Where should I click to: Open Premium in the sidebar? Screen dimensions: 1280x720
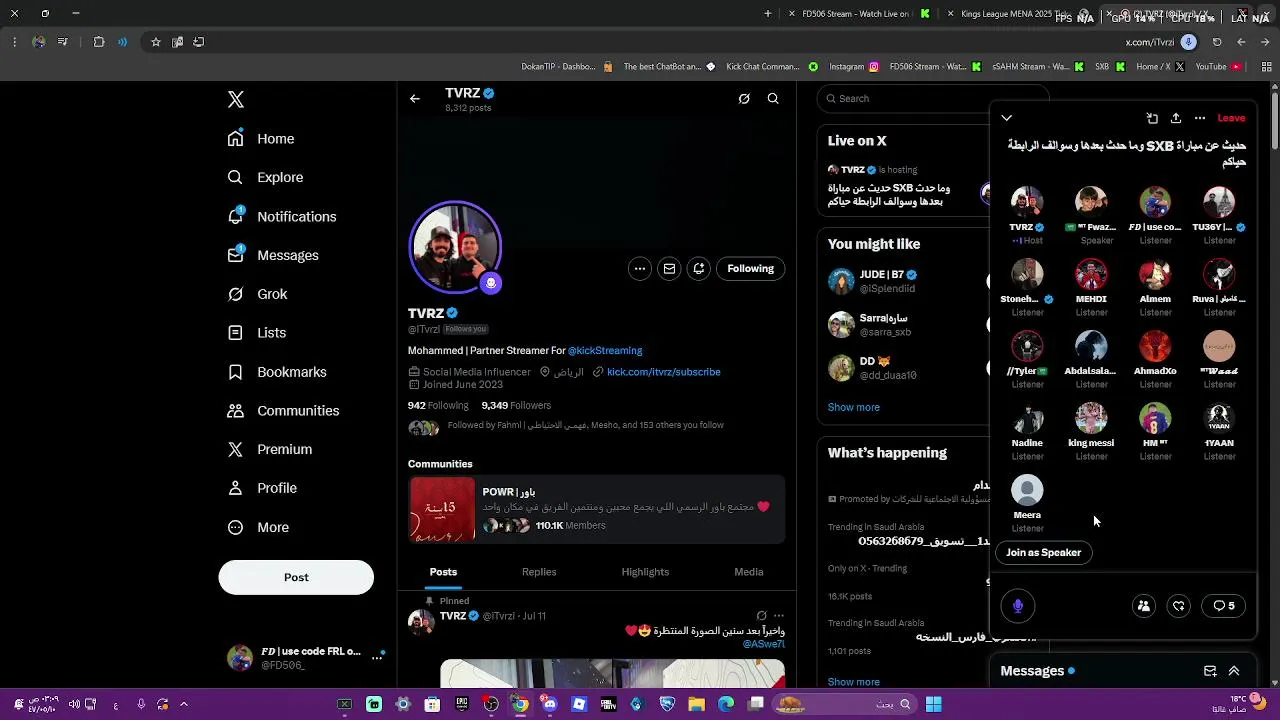[x=270, y=449]
